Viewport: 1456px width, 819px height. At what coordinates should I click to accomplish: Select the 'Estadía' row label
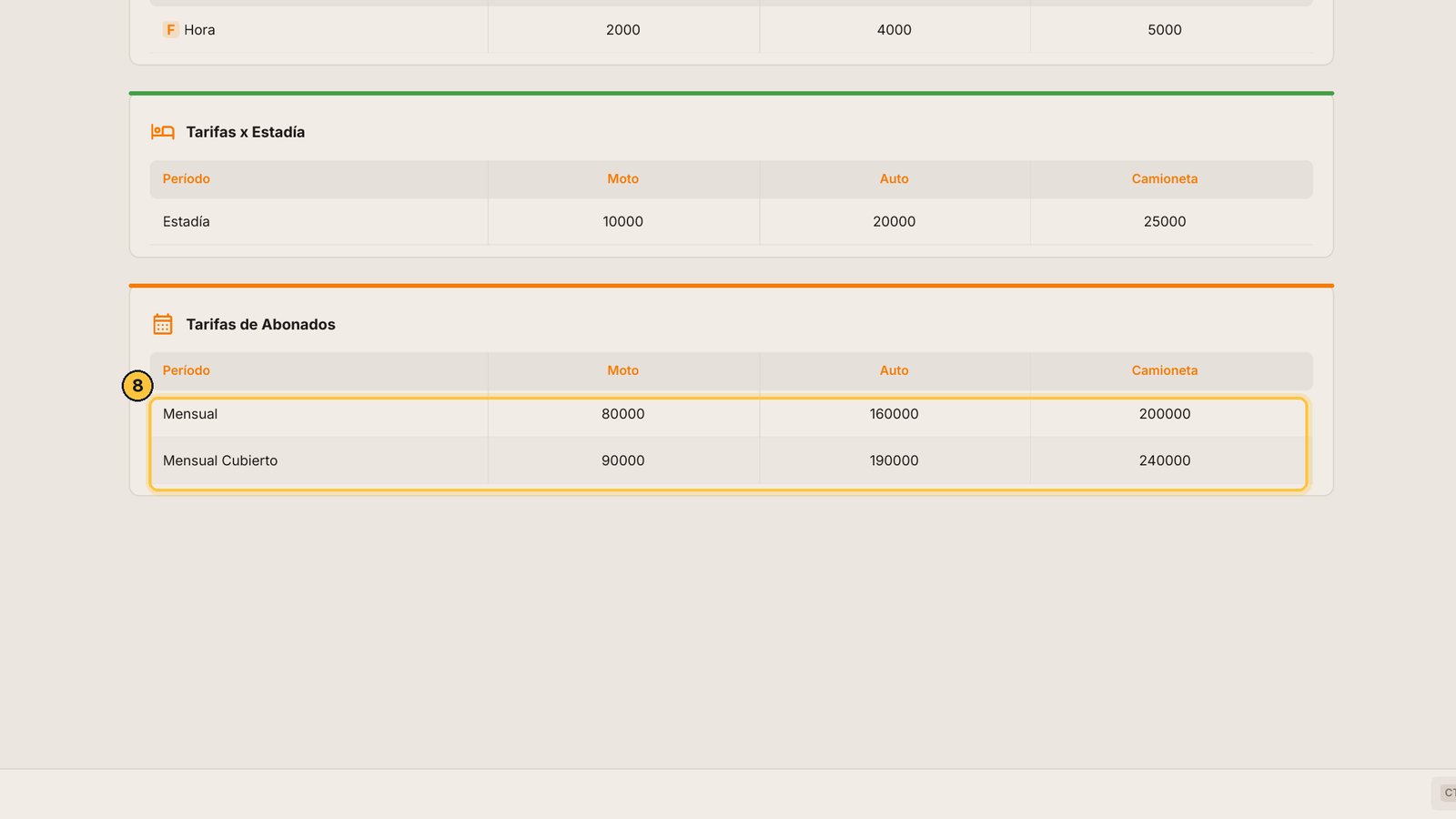pyautogui.click(x=187, y=222)
